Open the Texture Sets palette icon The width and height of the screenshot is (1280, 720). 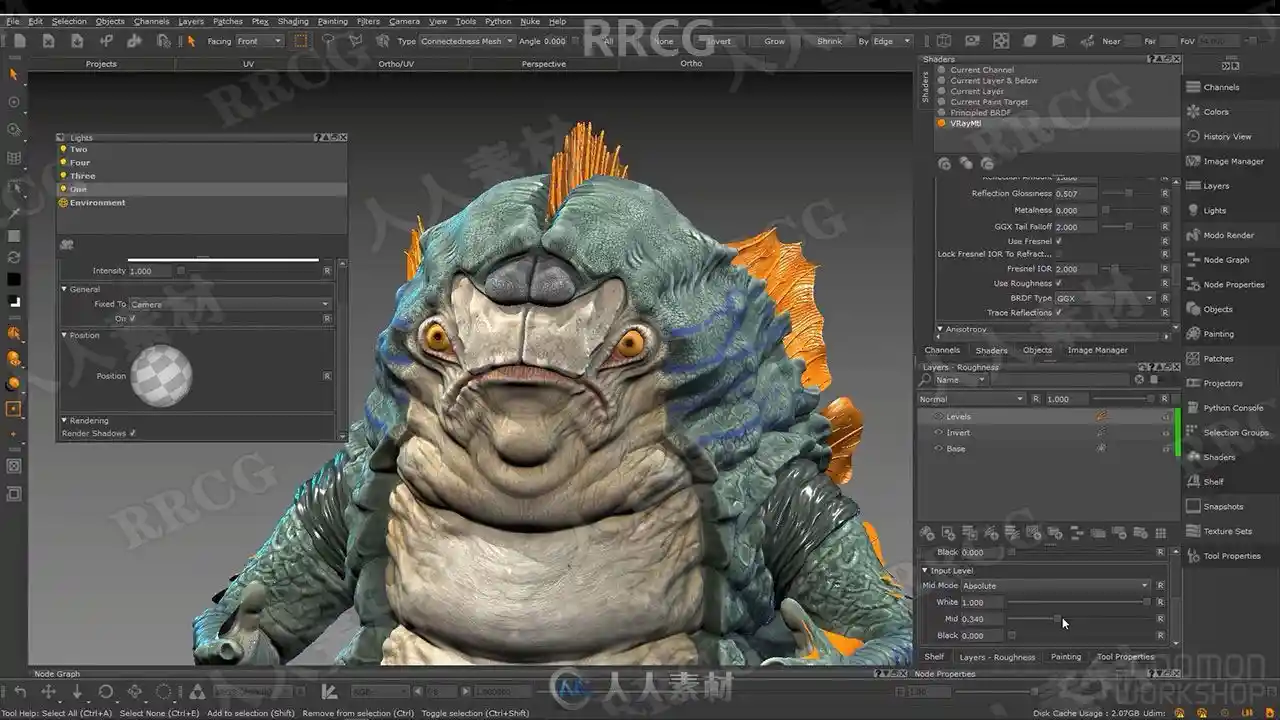(1193, 531)
